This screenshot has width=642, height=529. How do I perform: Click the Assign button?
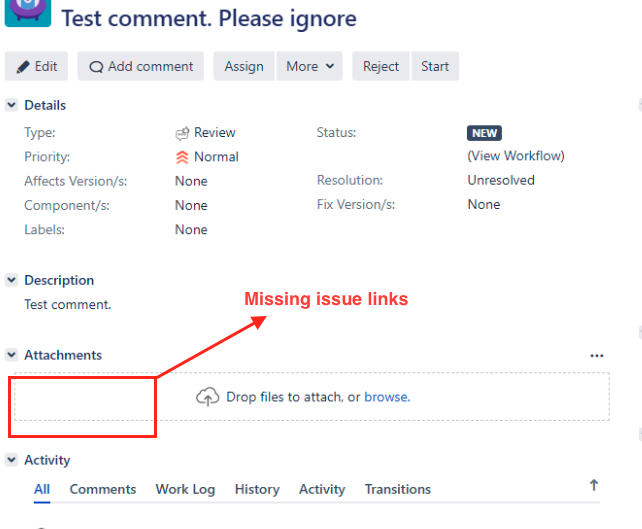[x=244, y=66]
